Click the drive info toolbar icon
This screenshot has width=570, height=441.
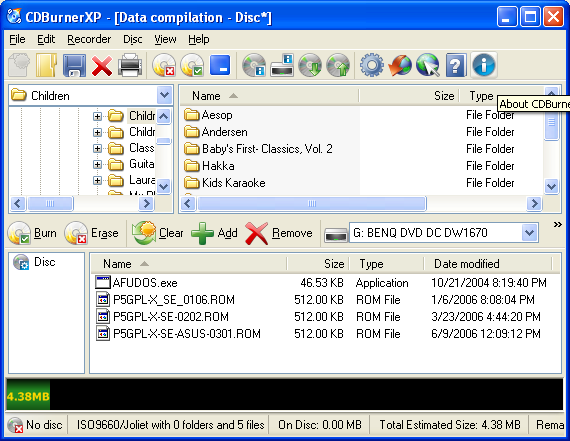coord(282,65)
